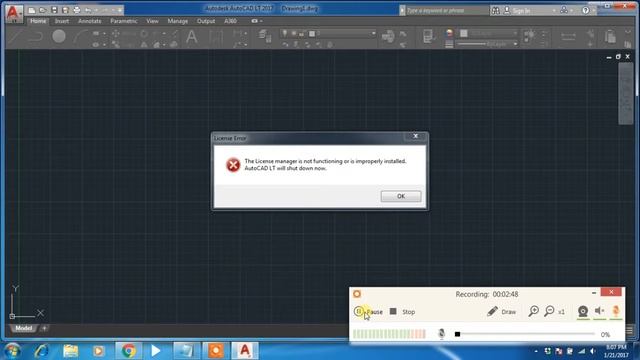The width and height of the screenshot is (640, 360).
Task: Select the Polyline tool in the ribbon
Action: (36, 36)
